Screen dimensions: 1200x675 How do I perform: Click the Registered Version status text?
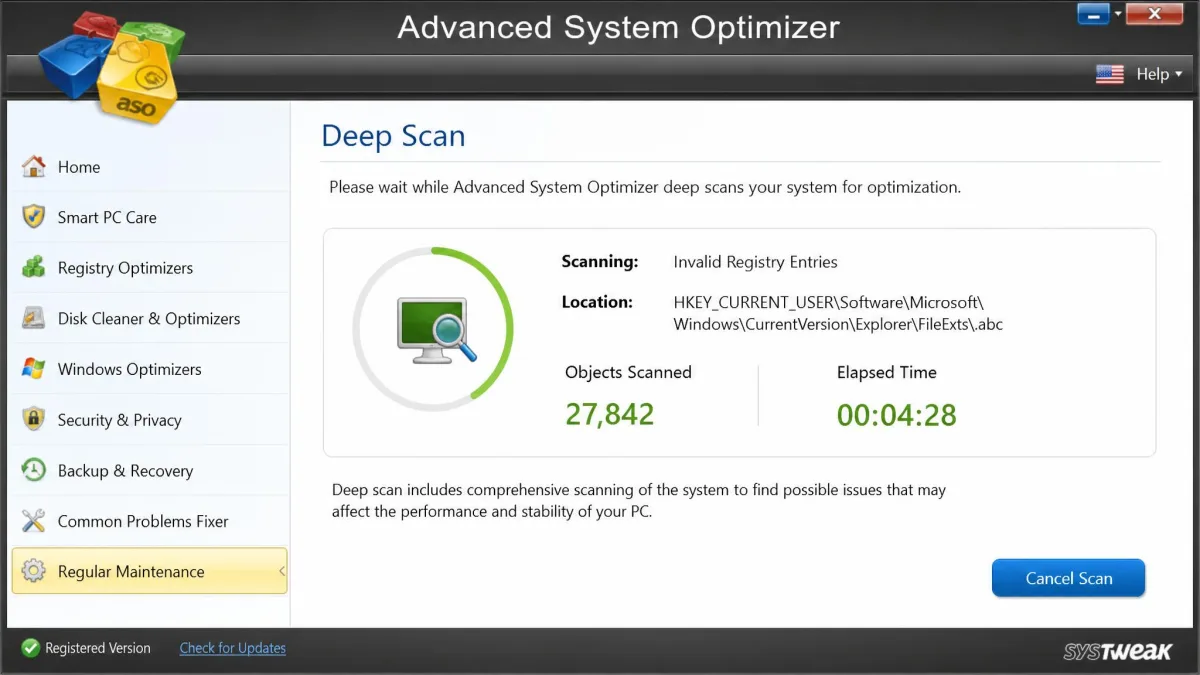[98, 648]
